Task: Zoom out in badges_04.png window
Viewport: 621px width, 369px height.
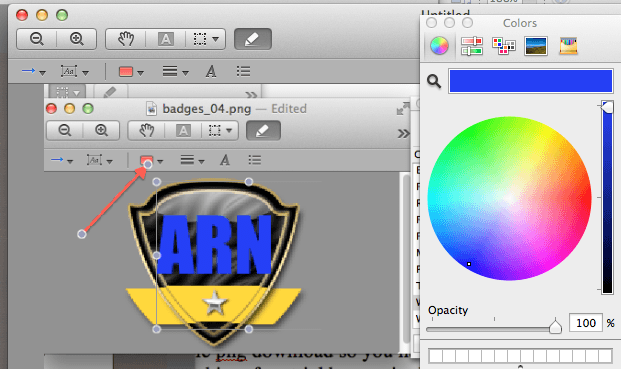Action: 65,130
